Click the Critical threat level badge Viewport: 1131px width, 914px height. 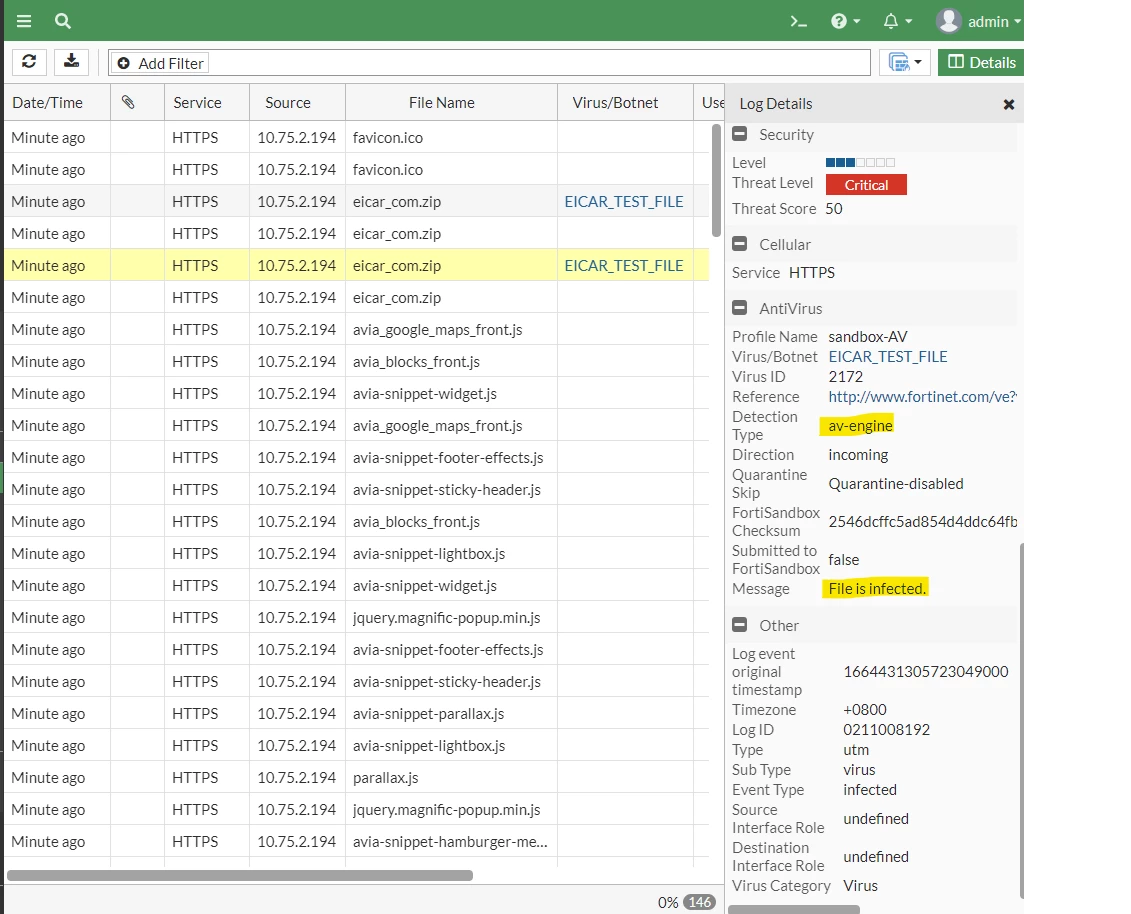pos(866,185)
